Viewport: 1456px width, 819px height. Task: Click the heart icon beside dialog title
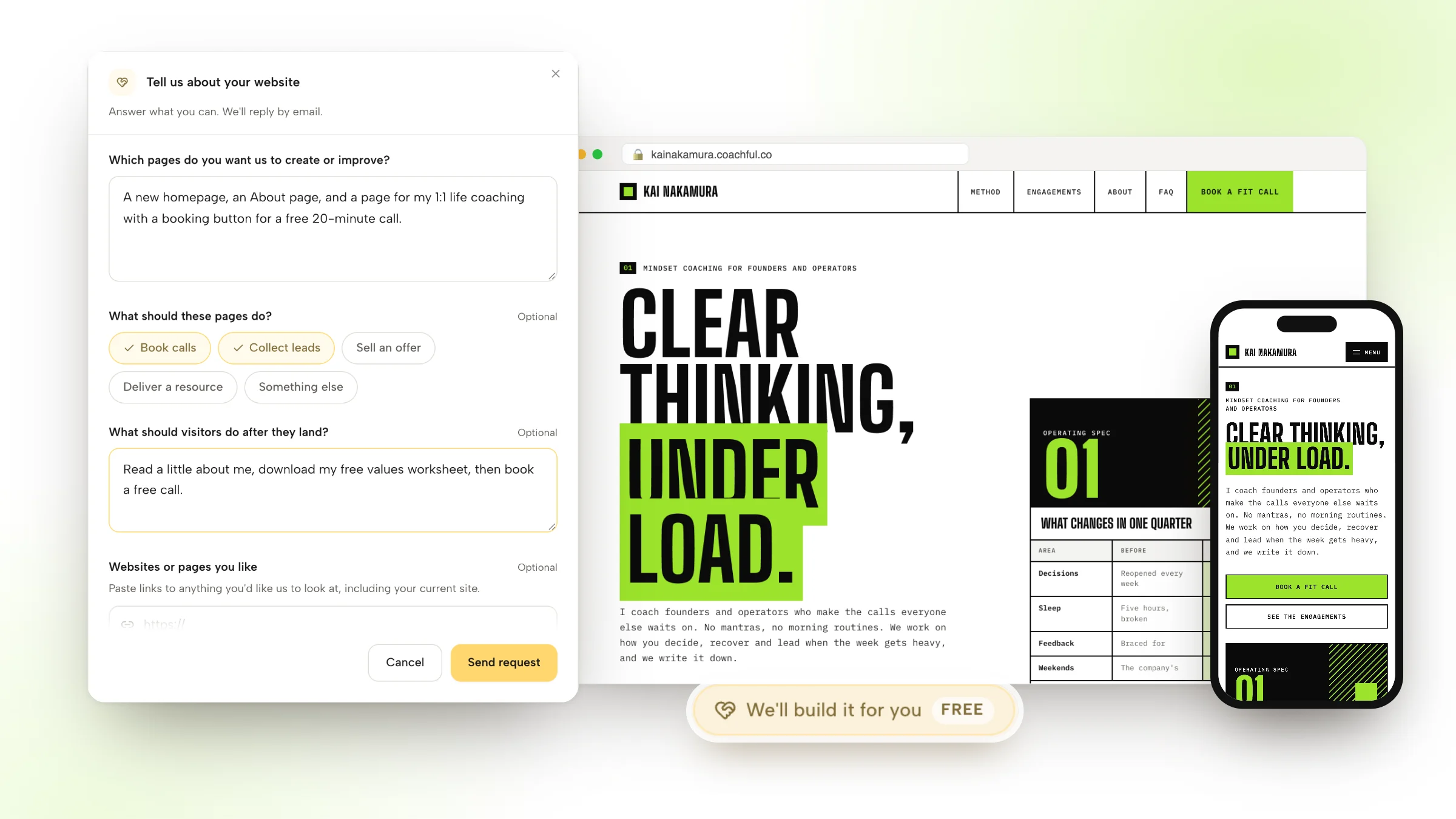pos(123,82)
